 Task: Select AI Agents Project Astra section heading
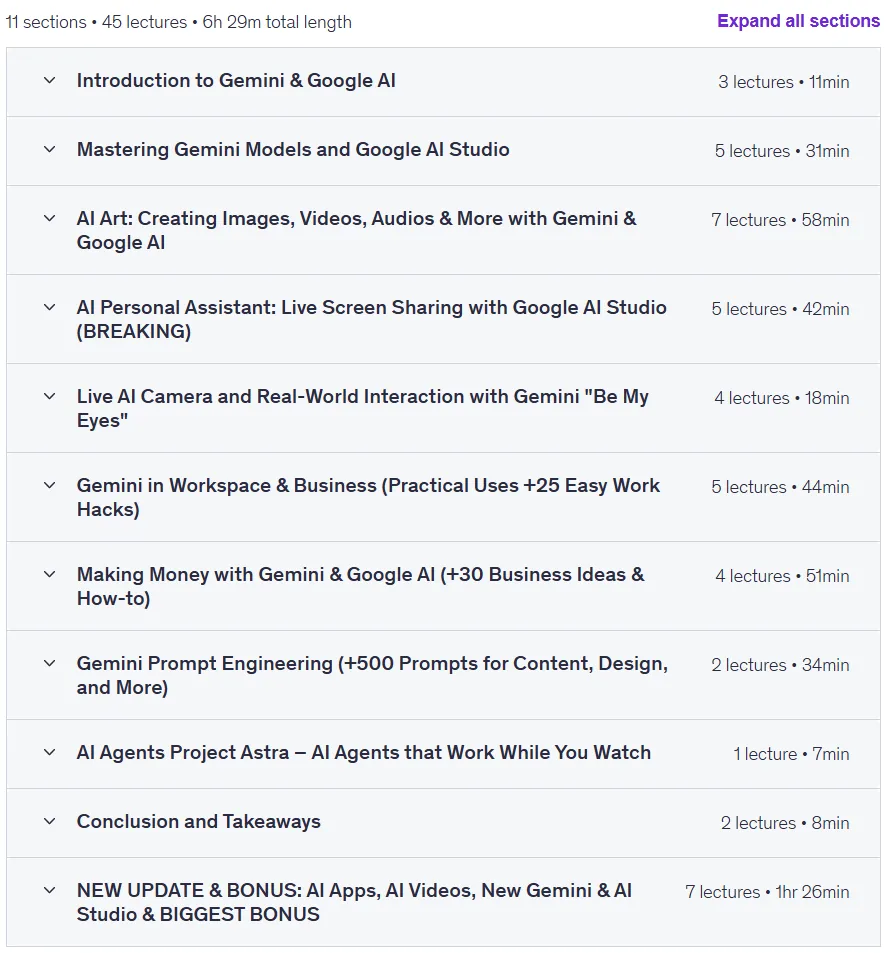pyautogui.click(x=363, y=752)
